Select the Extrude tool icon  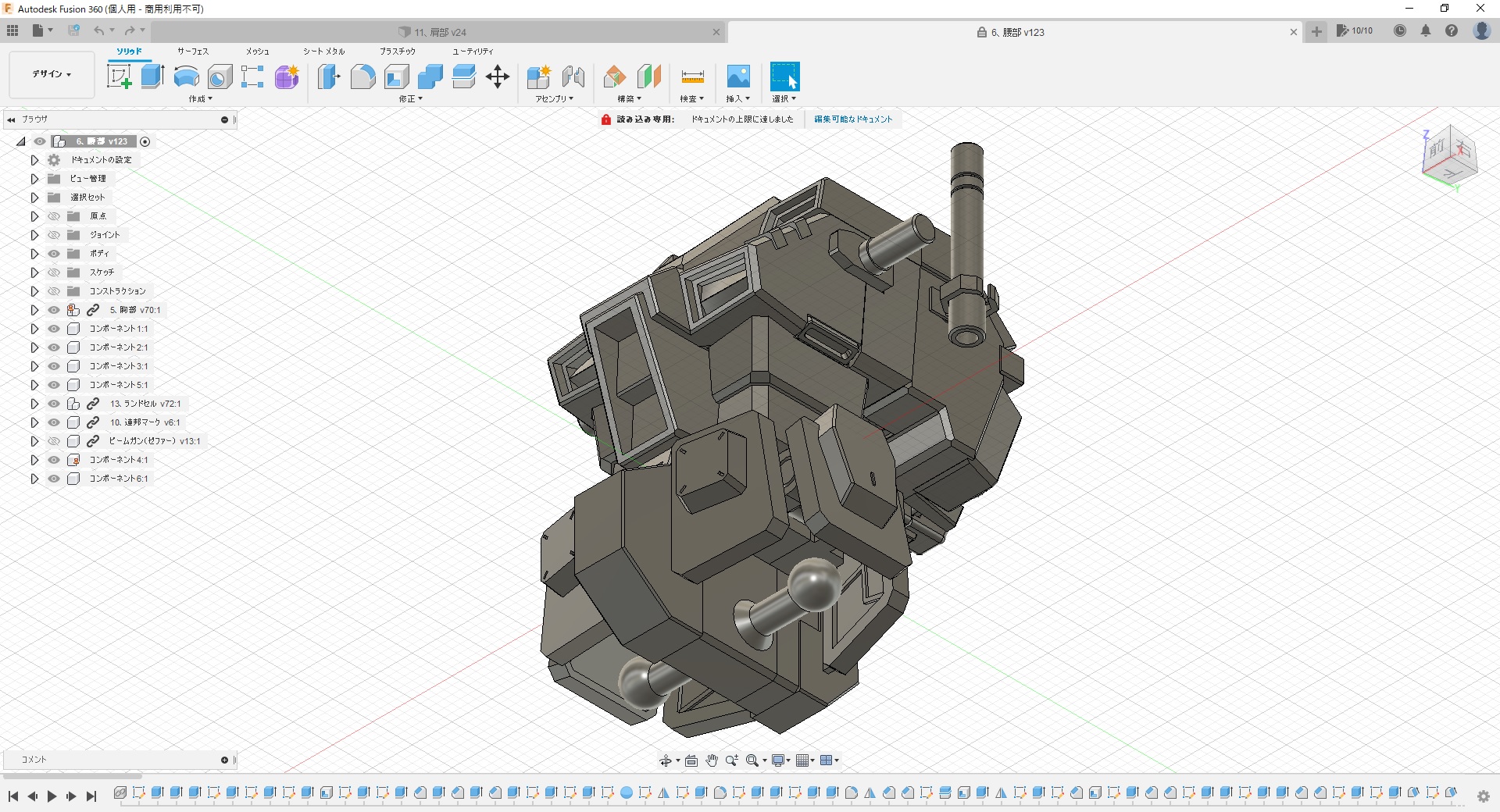point(152,77)
